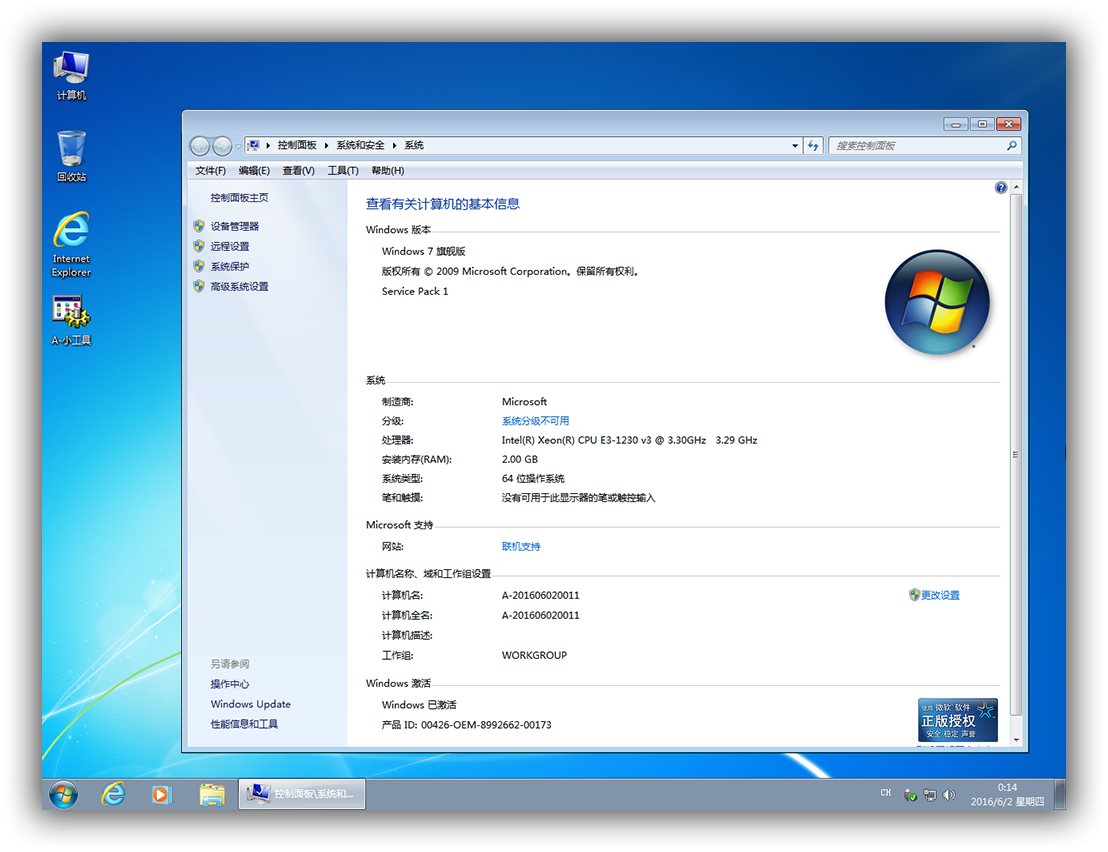The image size is (1108, 852).
Task: Open 设备管理器 link
Action: [x=235, y=226]
